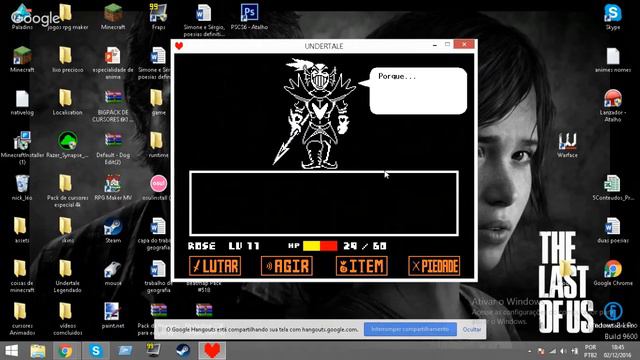The image size is (640, 360).
Task: Click the Undyne enemy sprite
Action: (316, 113)
